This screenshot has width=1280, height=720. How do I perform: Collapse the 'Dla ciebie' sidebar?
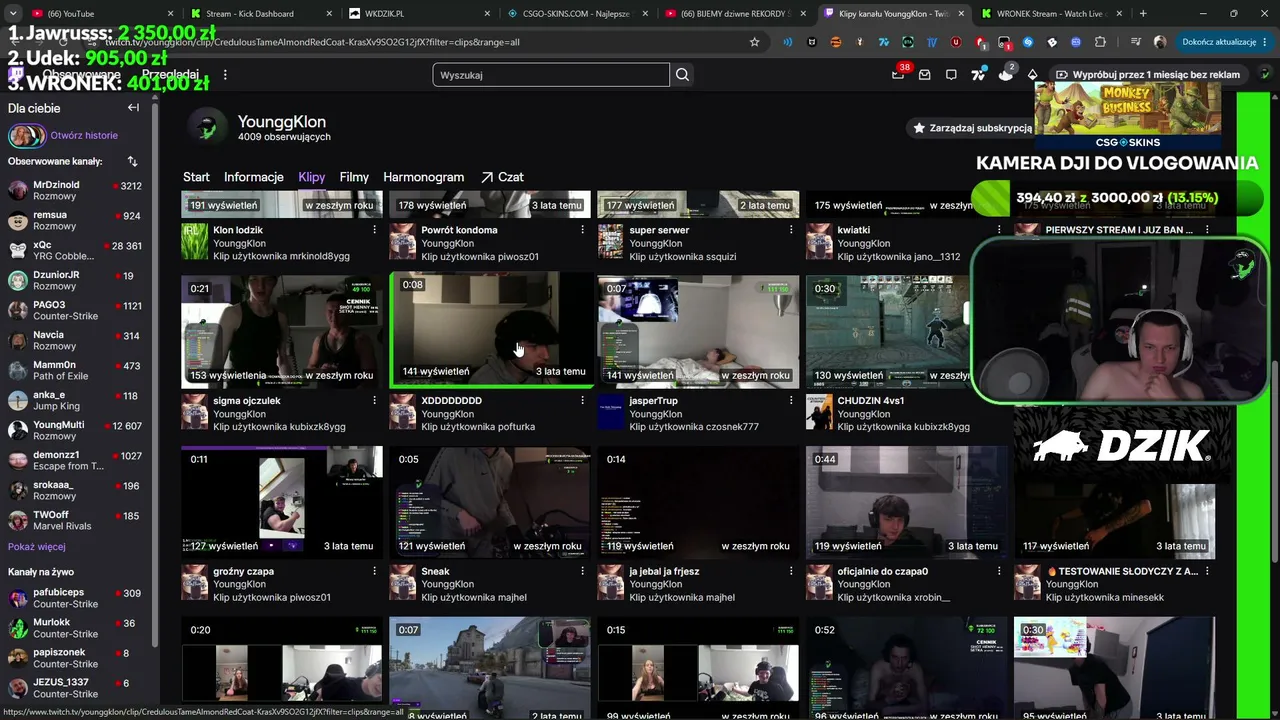tap(133, 108)
